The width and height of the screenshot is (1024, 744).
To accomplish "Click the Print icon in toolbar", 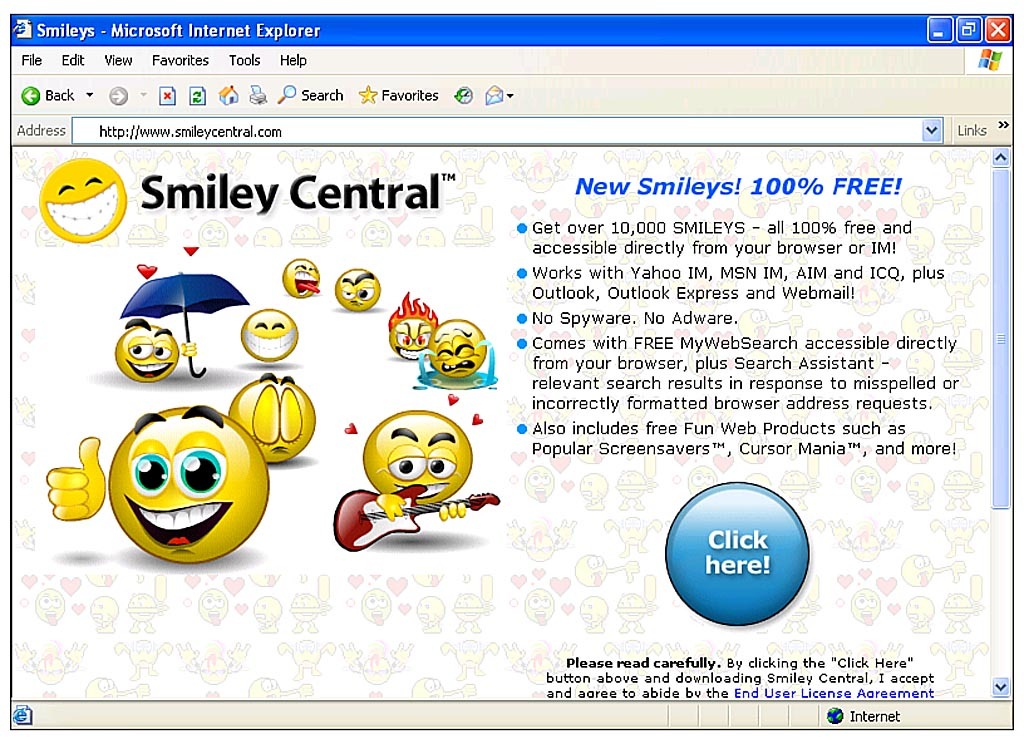I will pos(259,95).
